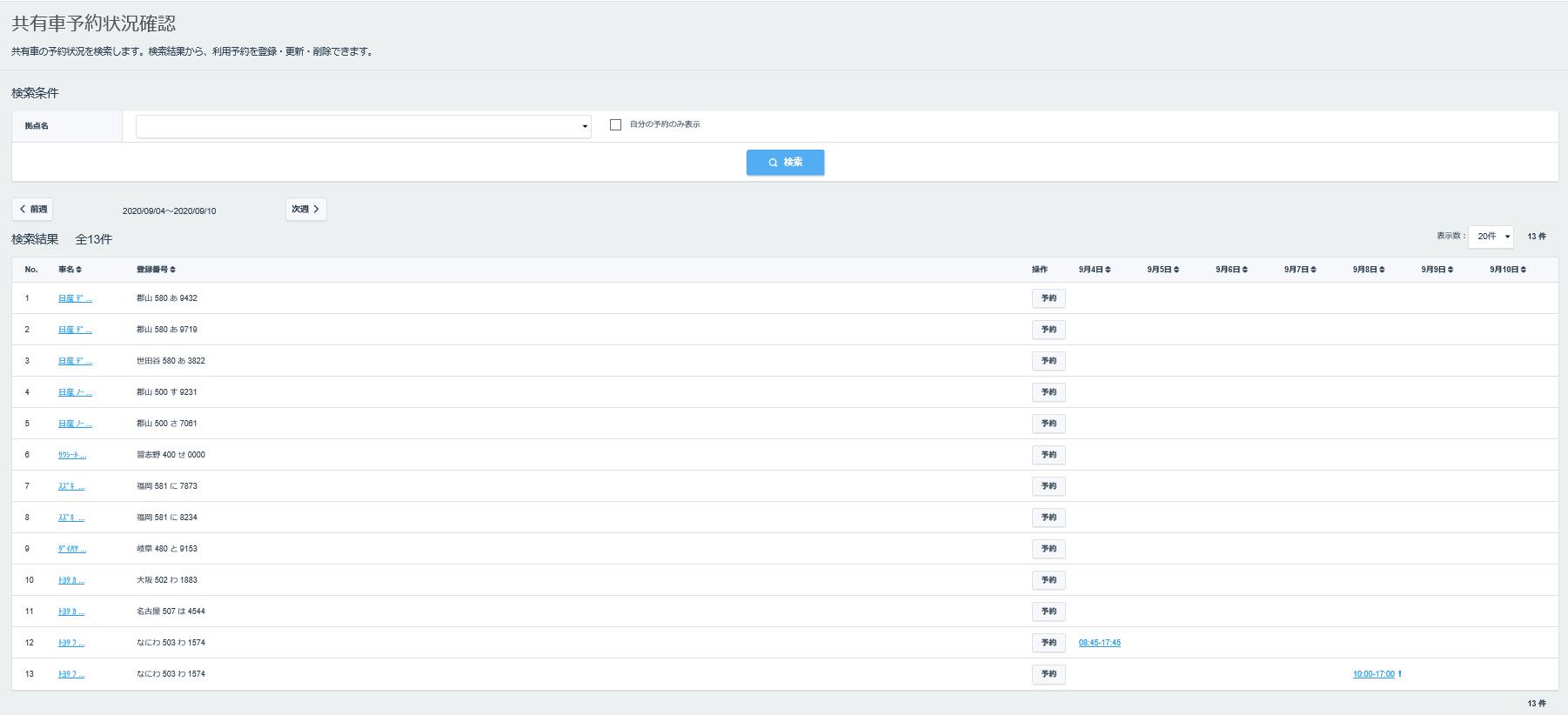Click registration number 習志野 400 せ 0000
Image resolution: width=1568 pixels, height=715 pixels.
pyautogui.click(x=171, y=455)
